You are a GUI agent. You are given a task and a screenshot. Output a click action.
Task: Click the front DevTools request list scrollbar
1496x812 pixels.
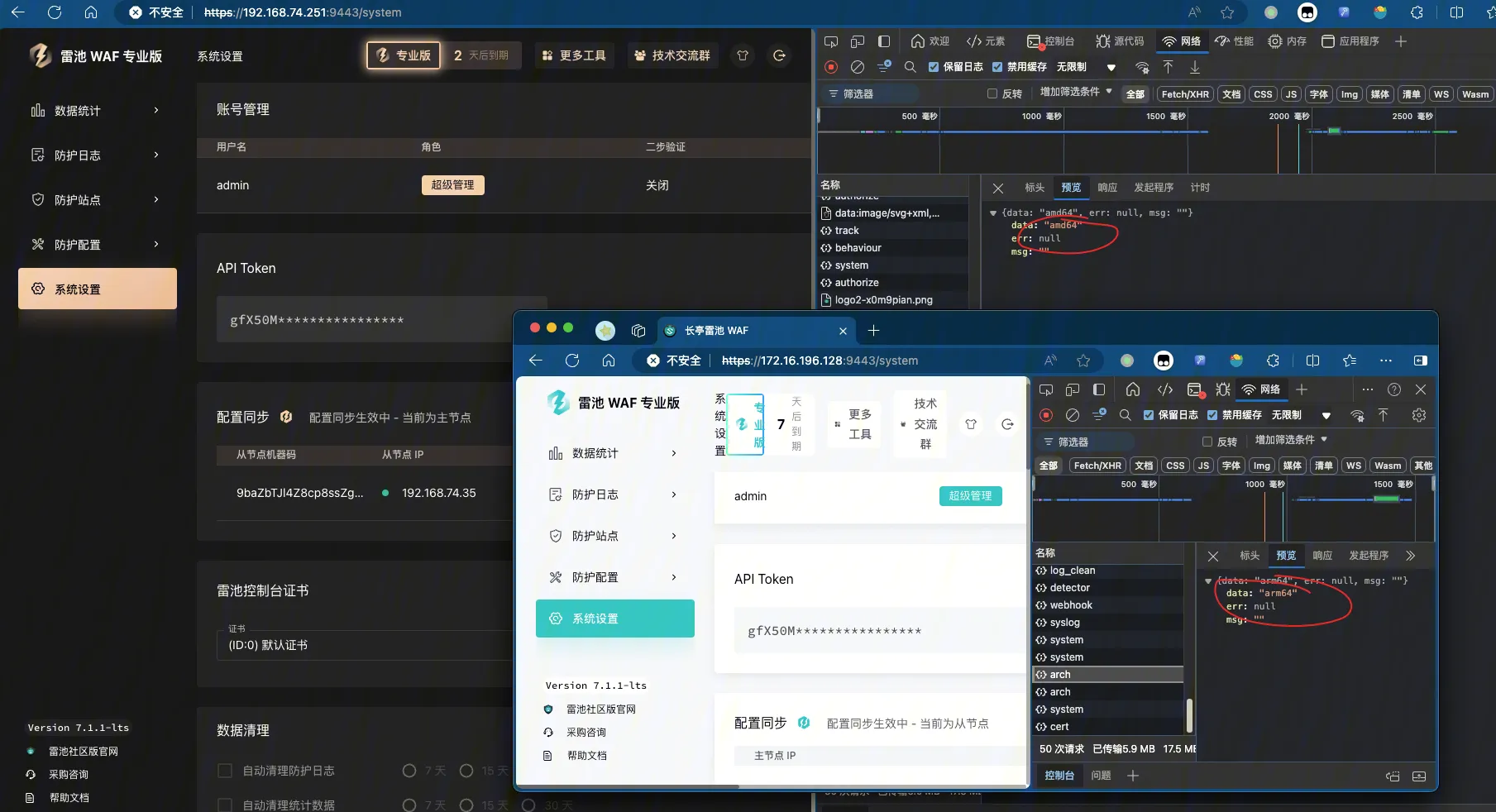tap(1189, 715)
